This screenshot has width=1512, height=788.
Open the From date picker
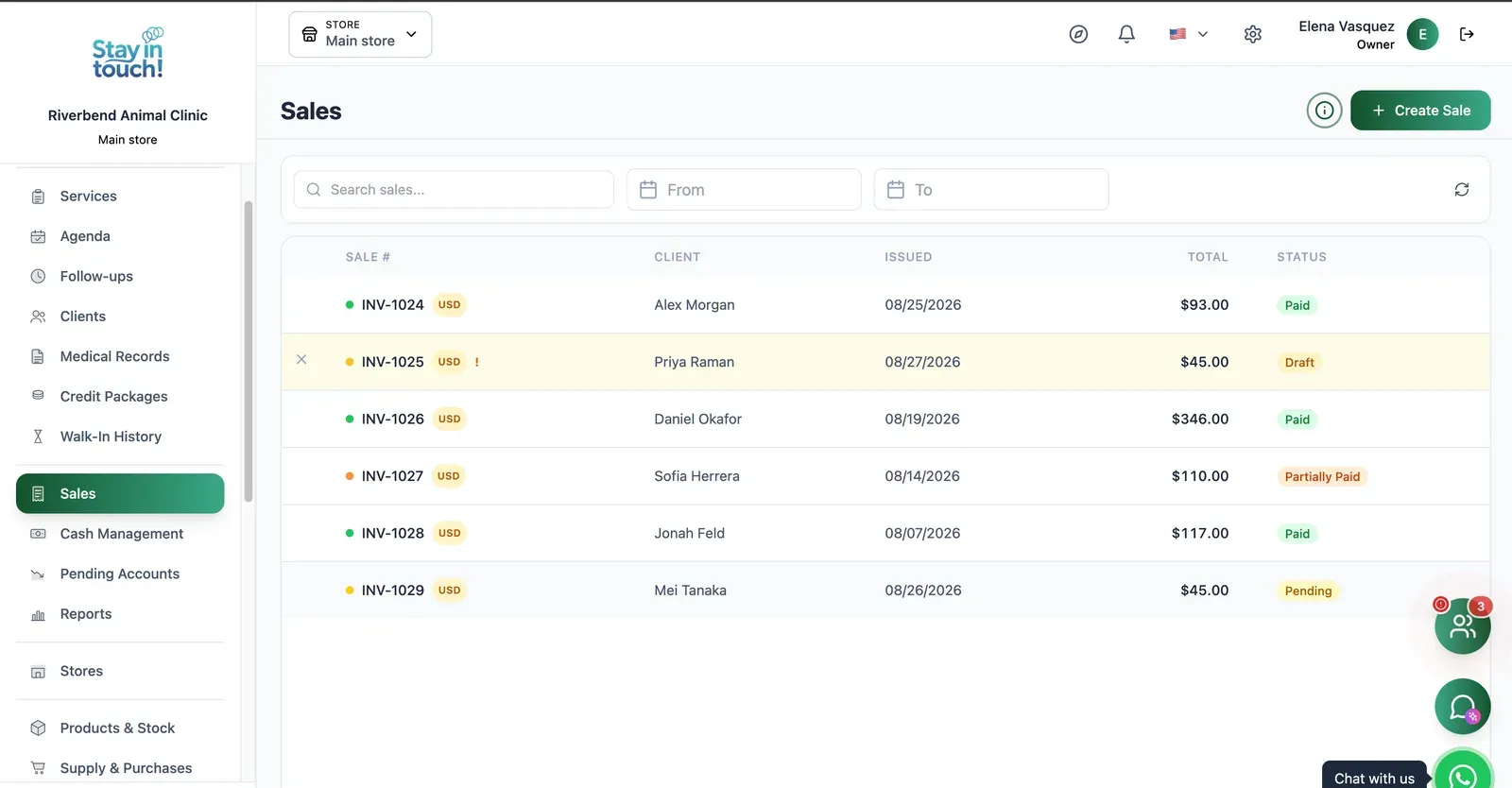[744, 190]
